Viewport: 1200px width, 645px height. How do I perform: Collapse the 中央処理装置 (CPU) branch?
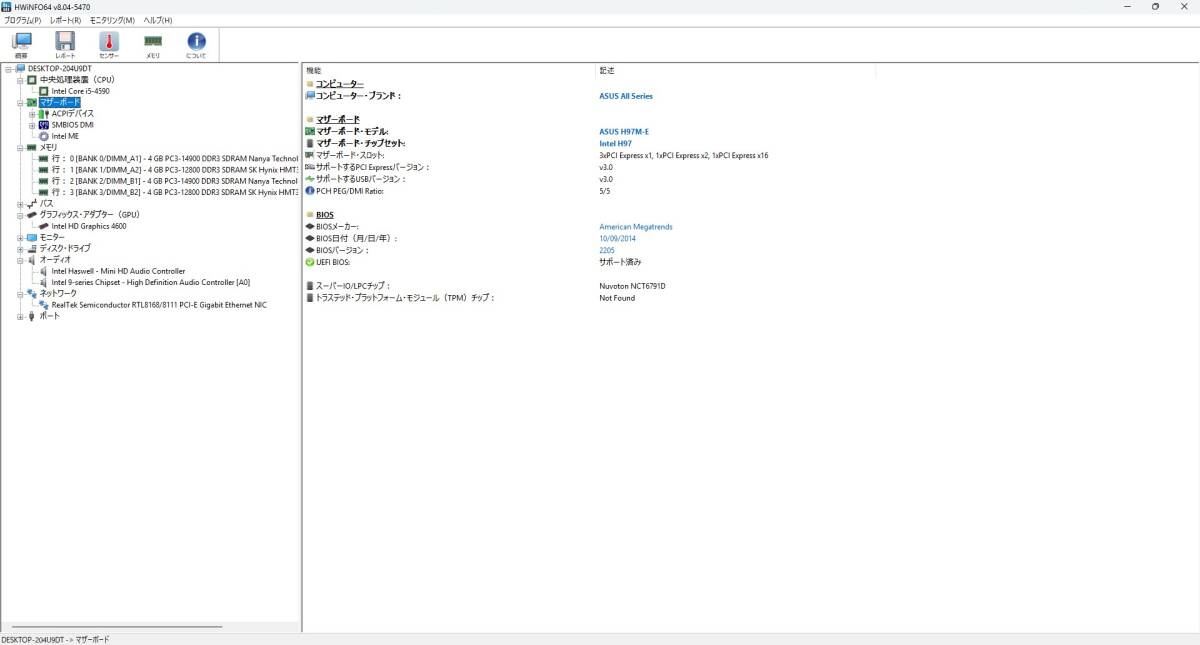point(20,80)
